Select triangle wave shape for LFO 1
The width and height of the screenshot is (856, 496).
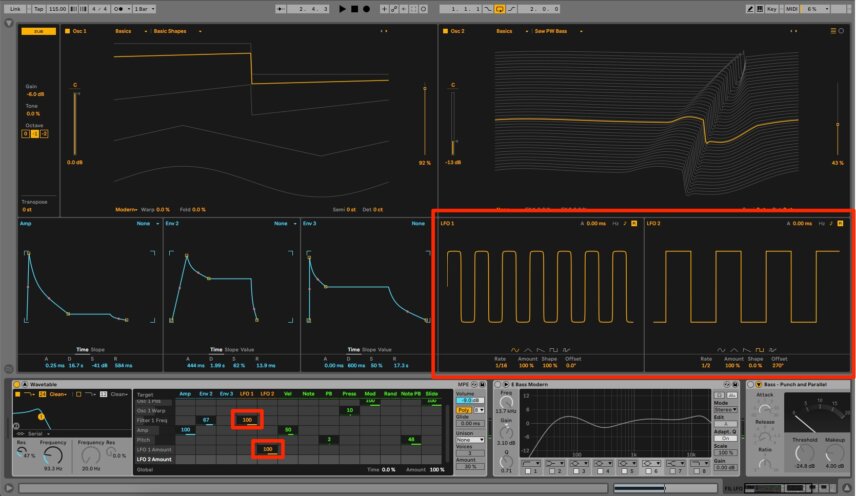pos(528,350)
